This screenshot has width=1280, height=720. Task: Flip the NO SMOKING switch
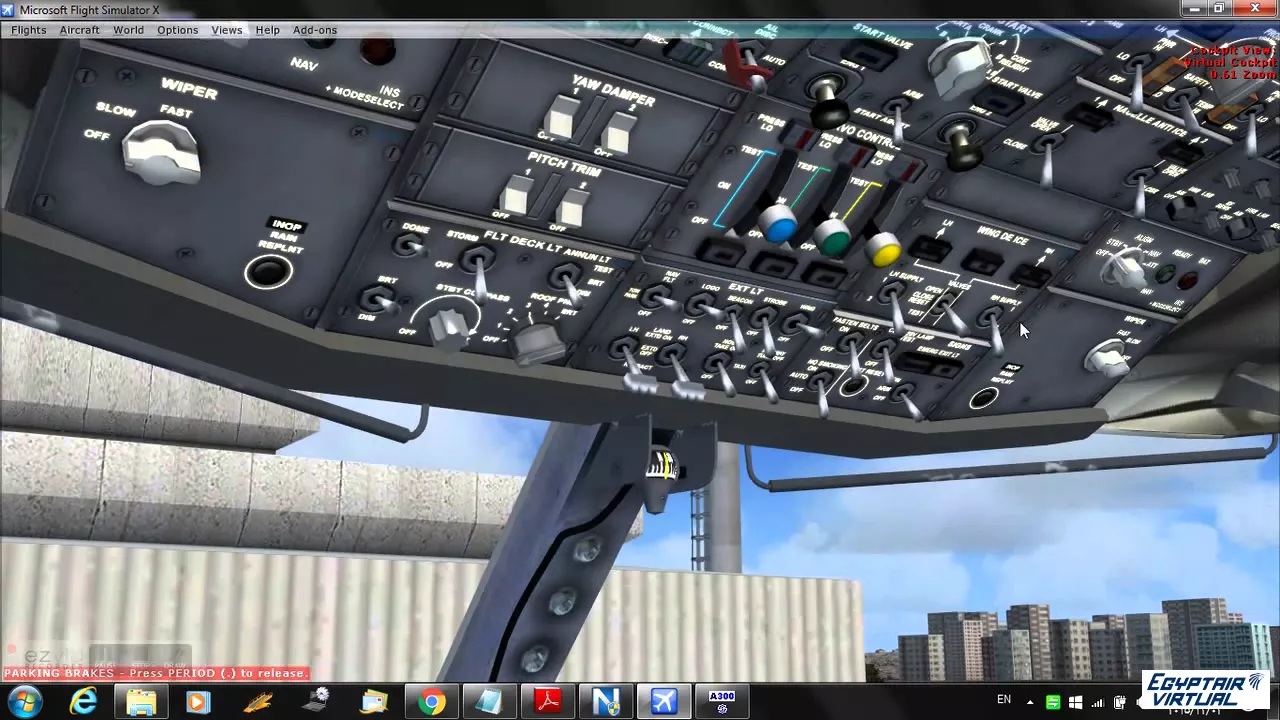822,395
